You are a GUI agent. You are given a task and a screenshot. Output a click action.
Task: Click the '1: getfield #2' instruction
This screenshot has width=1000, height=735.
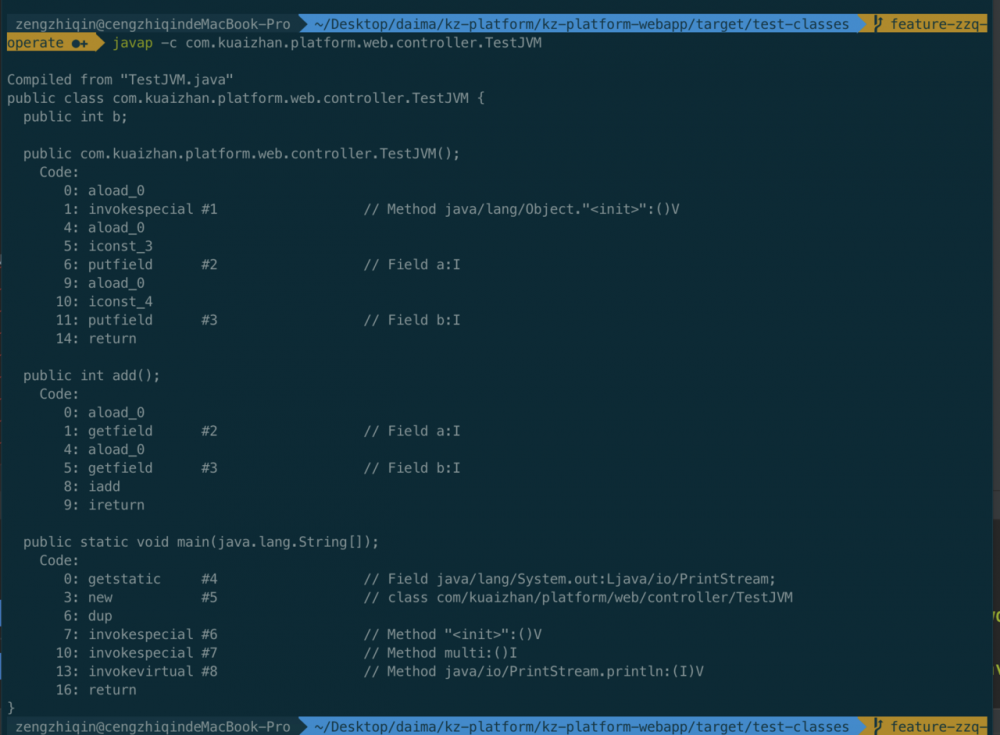140,431
